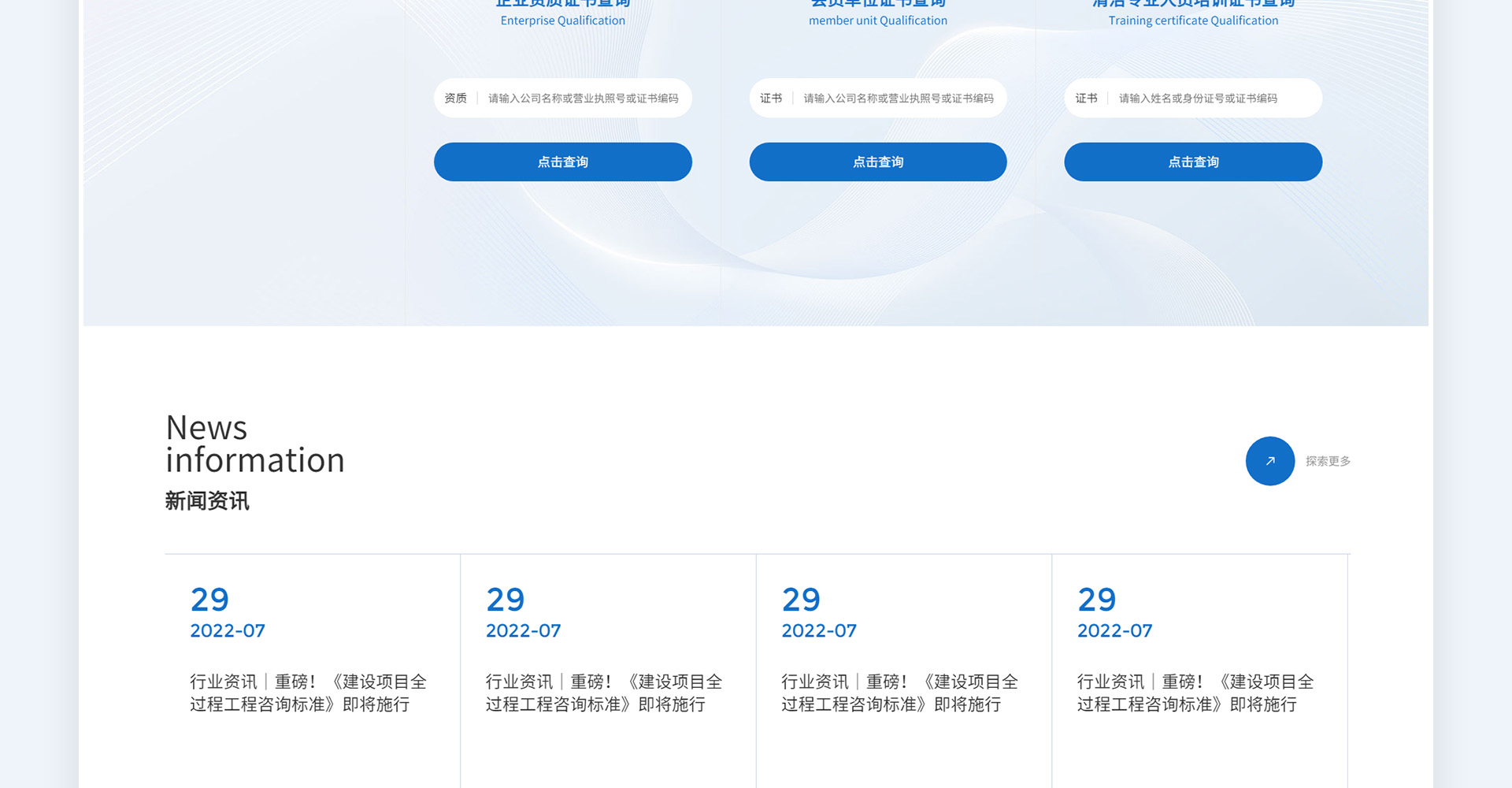The height and width of the screenshot is (788, 1512).
Task: Click the Enterprise Qualification subtitle
Action: pyautogui.click(x=562, y=20)
